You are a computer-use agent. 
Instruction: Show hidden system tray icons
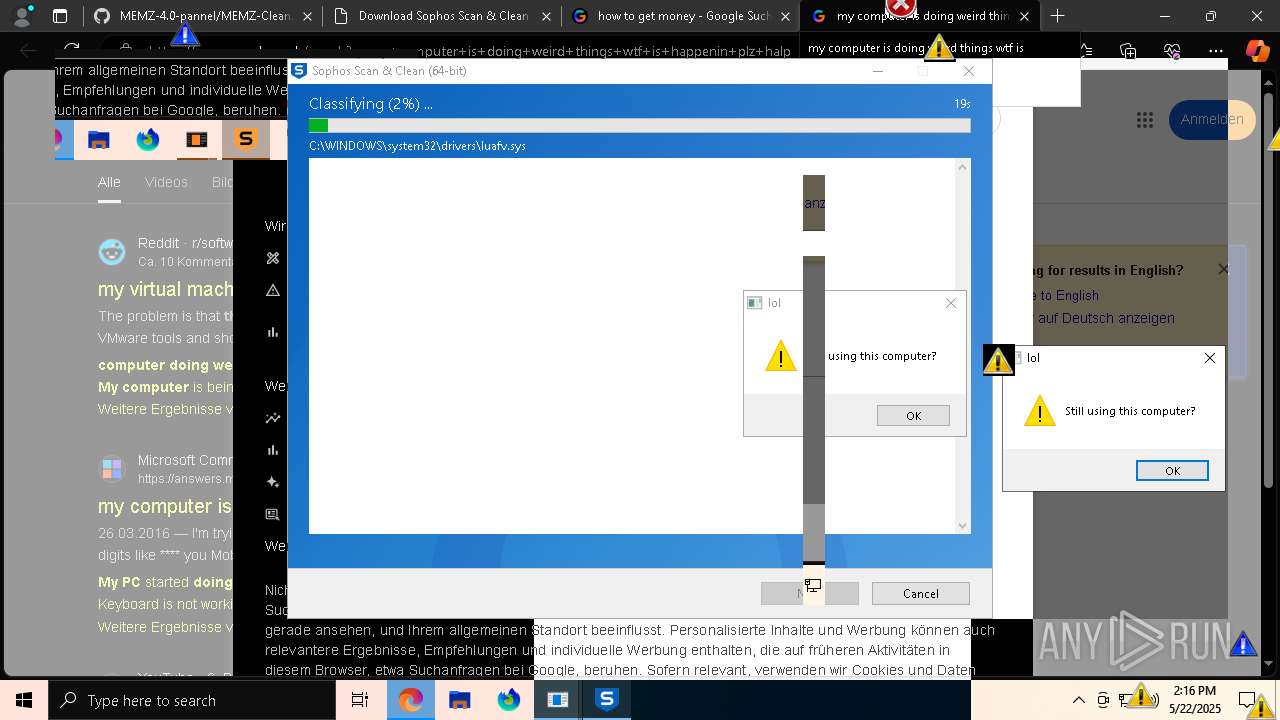(x=1078, y=700)
